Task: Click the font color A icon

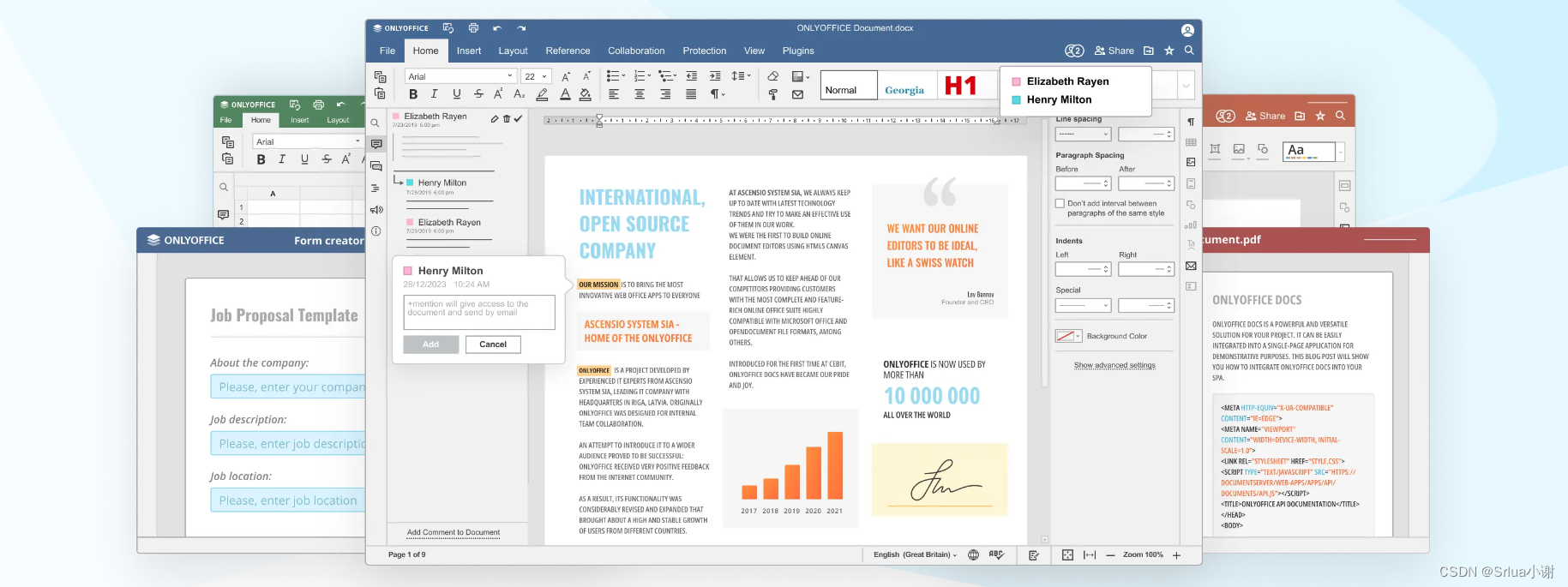Action: [565, 94]
